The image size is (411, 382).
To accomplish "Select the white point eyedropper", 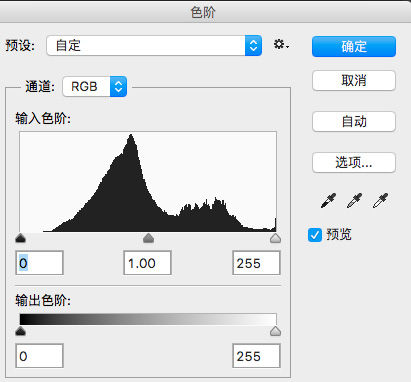I will click(x=380, y=201).
